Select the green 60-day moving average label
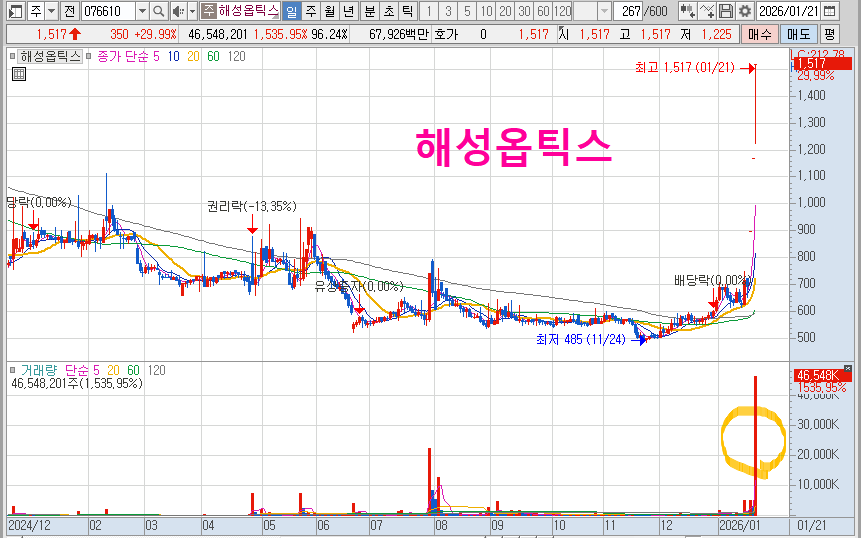 [213, 57]
